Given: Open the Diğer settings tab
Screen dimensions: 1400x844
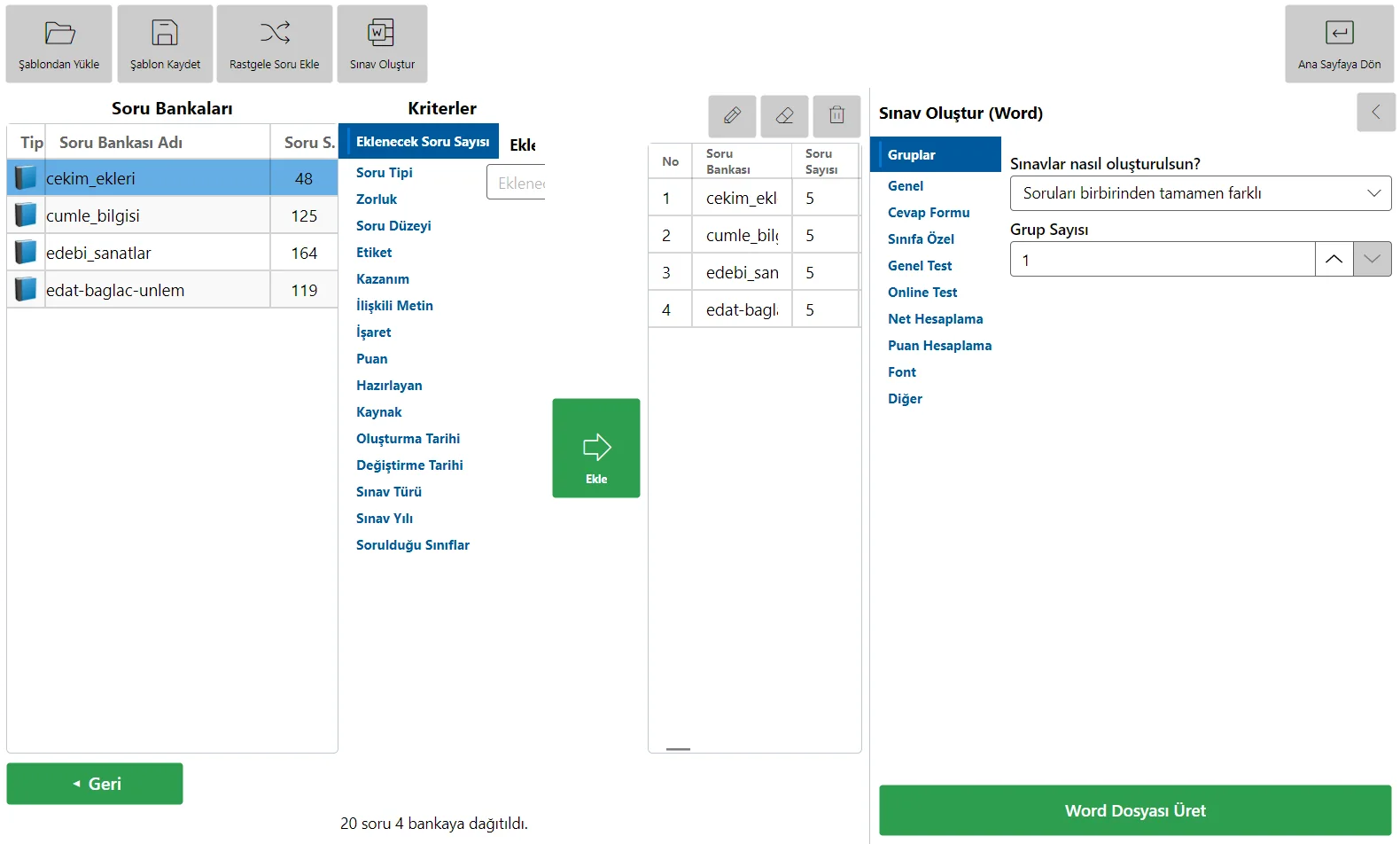Looking at the screenshot, I should coord(905,399).
